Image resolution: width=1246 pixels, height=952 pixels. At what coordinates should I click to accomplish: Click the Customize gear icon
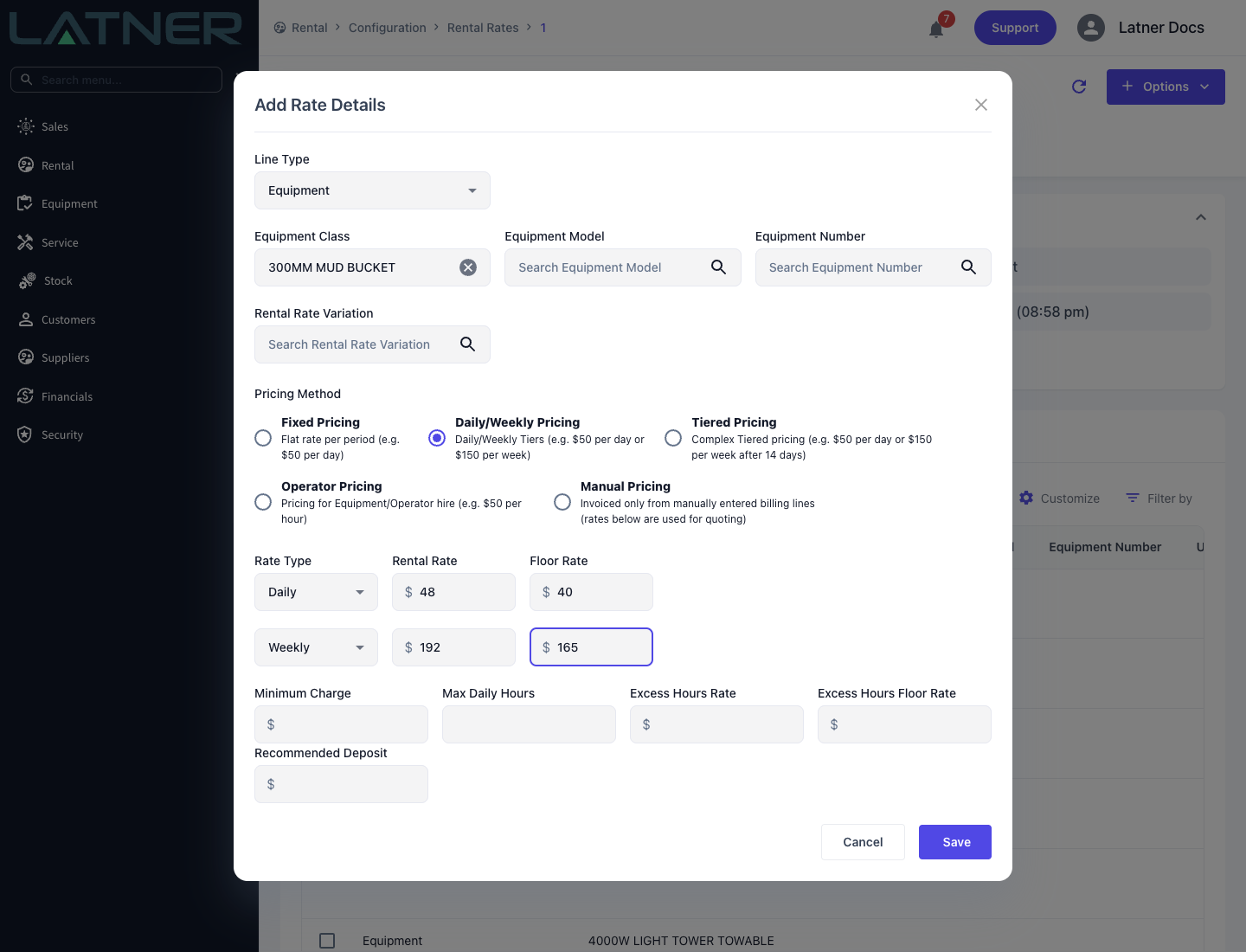(1026, 498)
